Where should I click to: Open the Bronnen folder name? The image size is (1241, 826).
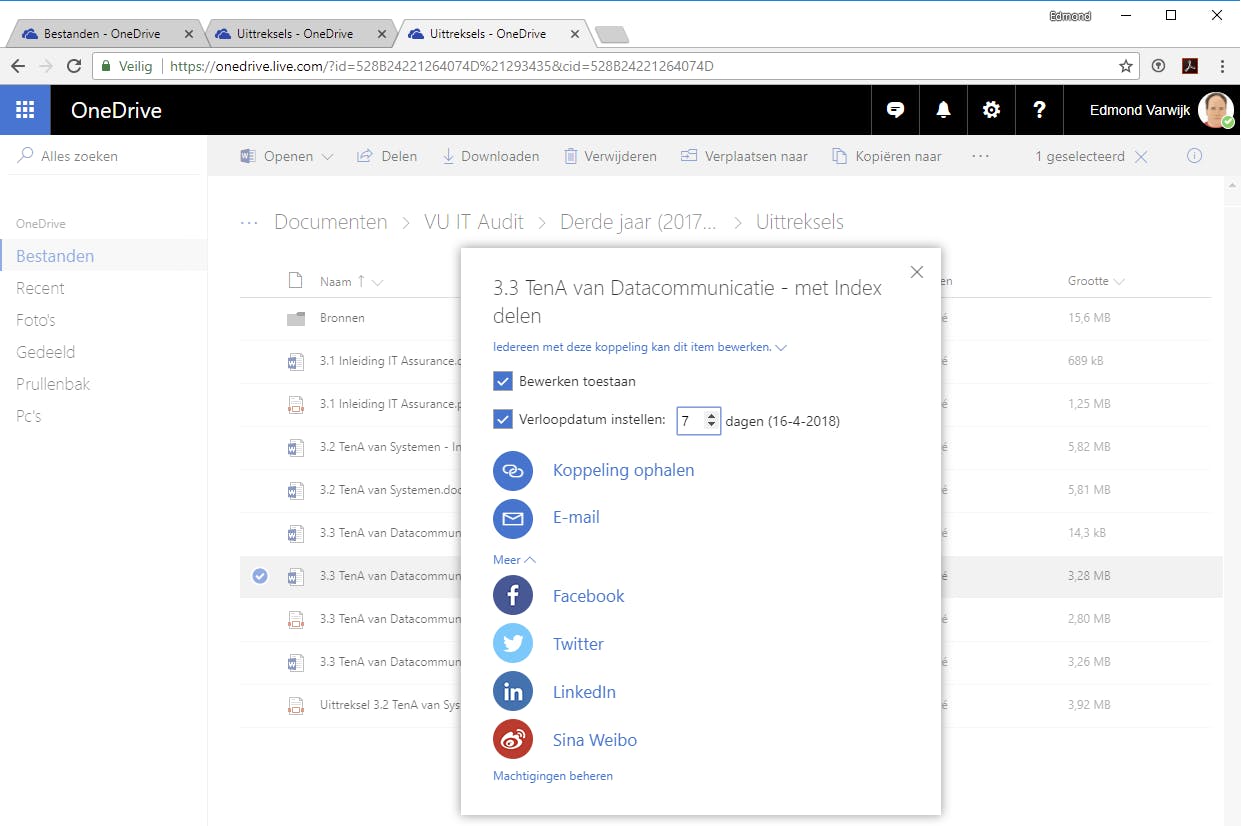tap(342, 318)
